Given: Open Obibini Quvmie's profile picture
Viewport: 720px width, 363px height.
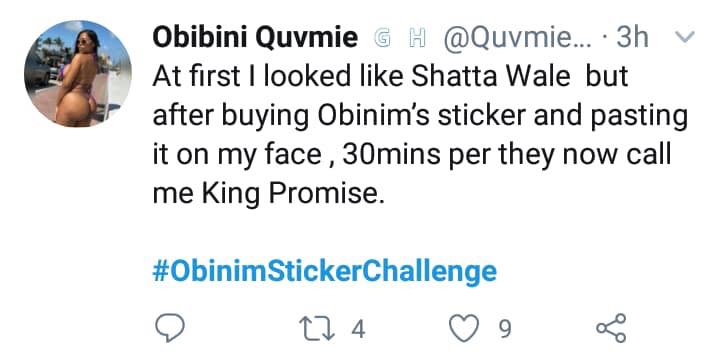Looking at the screenshot, I should pyautogui.click(x=78, y=73).
